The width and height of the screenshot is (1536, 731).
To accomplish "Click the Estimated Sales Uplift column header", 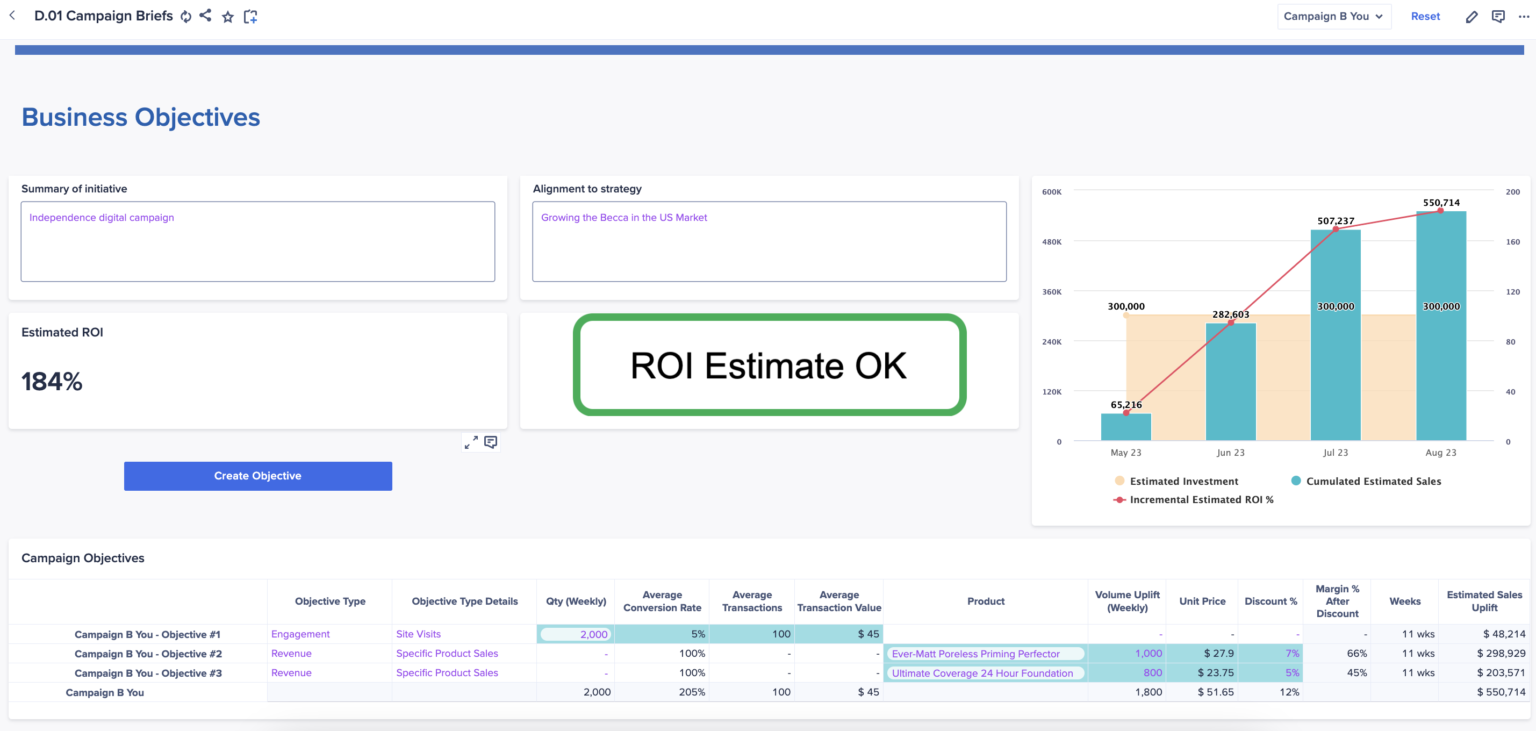I will click(1484, 601).
